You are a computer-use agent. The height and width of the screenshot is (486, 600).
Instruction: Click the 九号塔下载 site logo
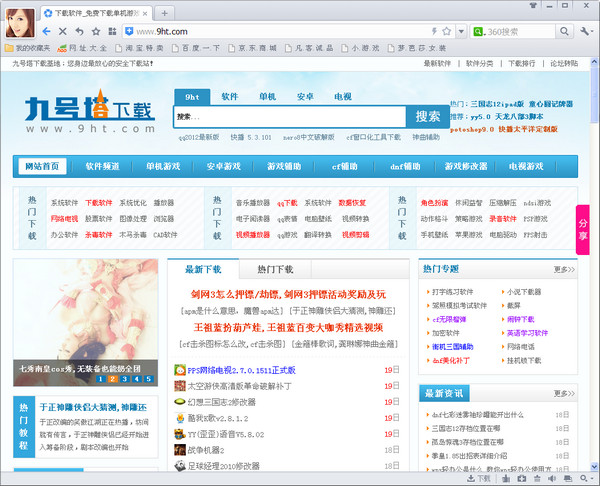pos(90,112)
